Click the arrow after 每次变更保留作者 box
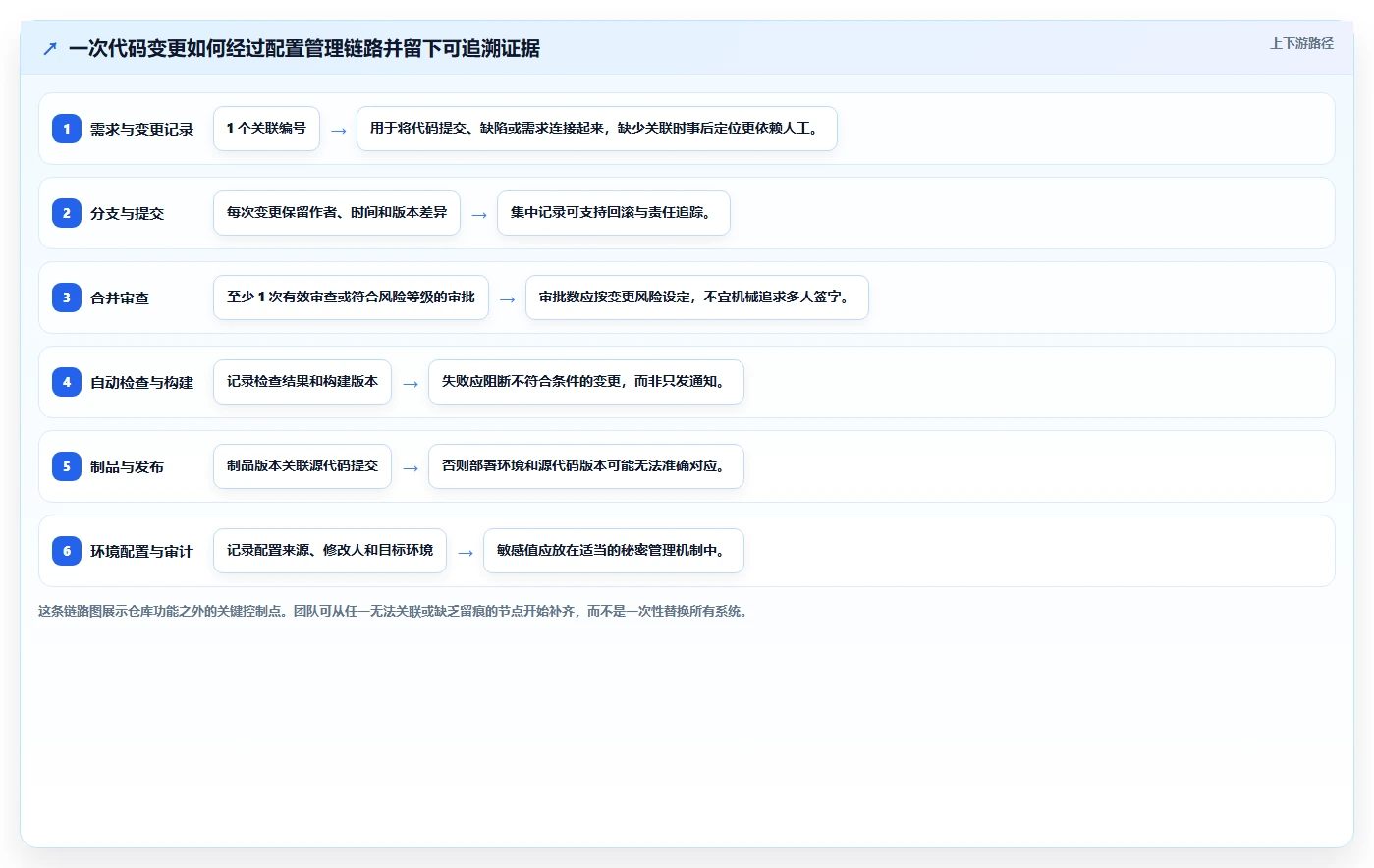The height and width of the screenshot is (868, 1374). pos(479,215)
